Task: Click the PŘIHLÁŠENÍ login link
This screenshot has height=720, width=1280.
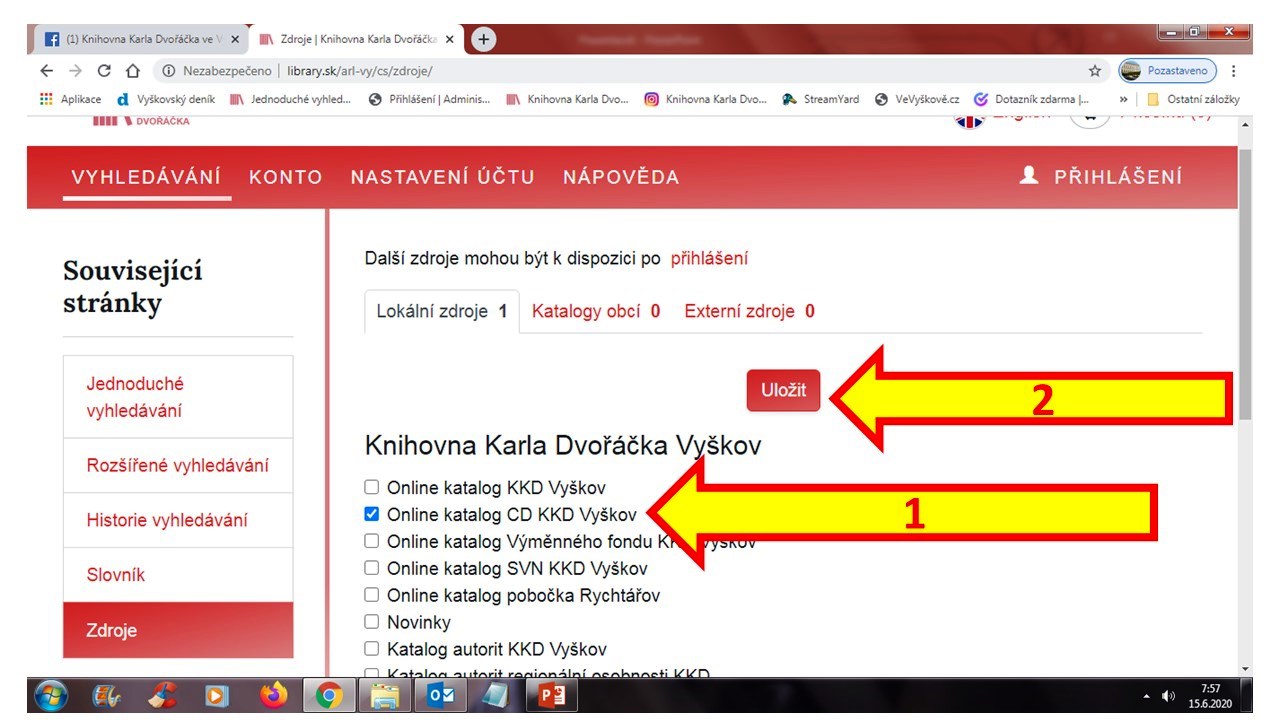Action: (x=1100, y=177)
